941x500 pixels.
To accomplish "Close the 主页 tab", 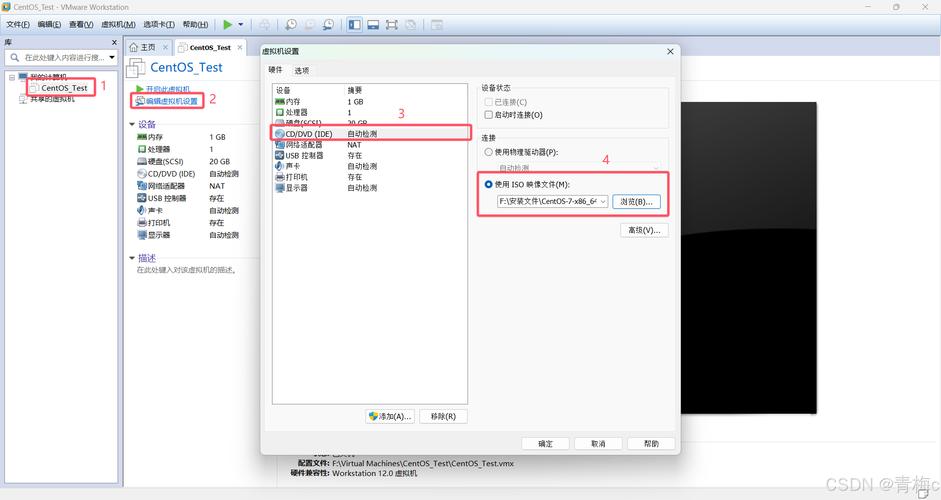I will tap(166, 47).
